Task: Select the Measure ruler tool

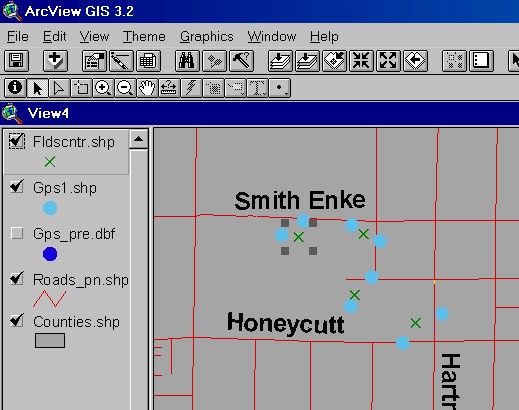Action: [x=169, y=88]
